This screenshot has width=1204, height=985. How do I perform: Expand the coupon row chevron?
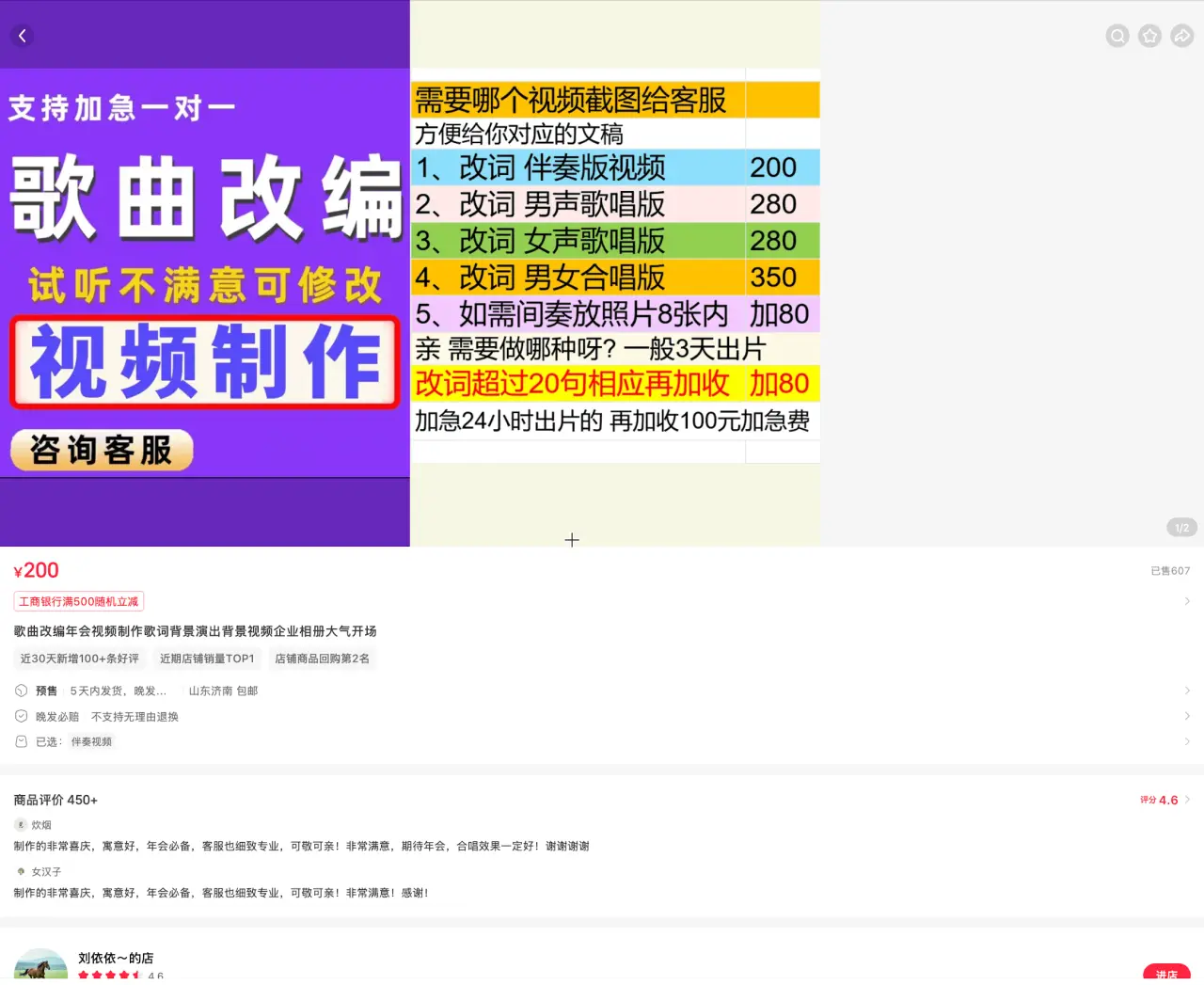[x=1187, y=601]
